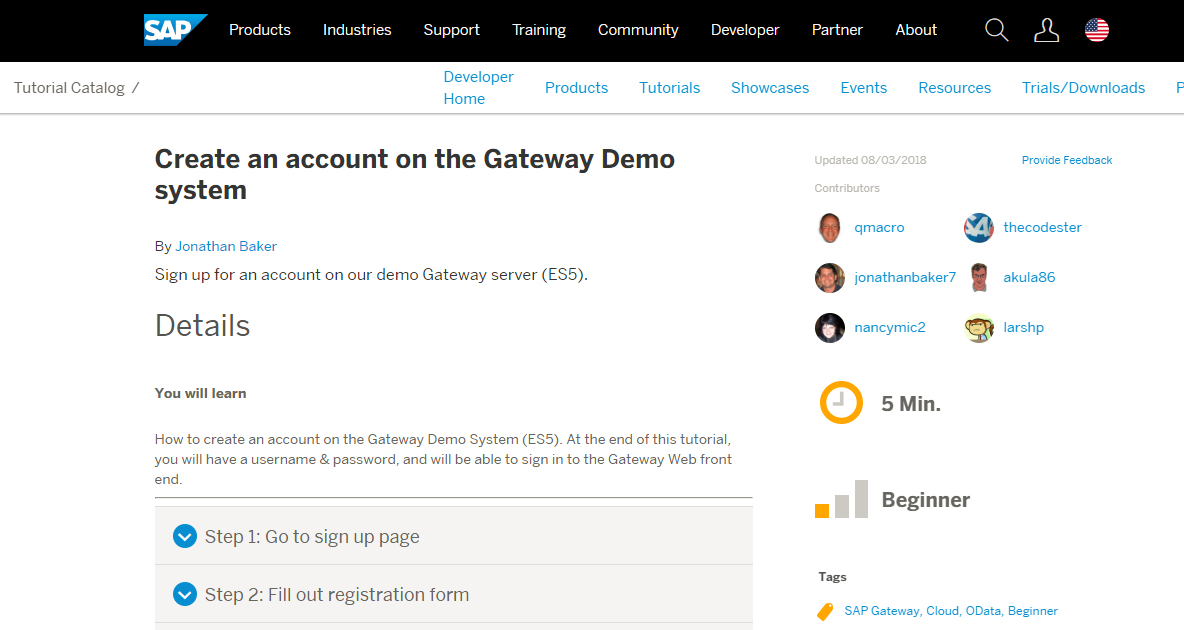This screenshot has width=1184, height=630.
Task: Click the Contributors label
Action: click(x=846, y=188)
